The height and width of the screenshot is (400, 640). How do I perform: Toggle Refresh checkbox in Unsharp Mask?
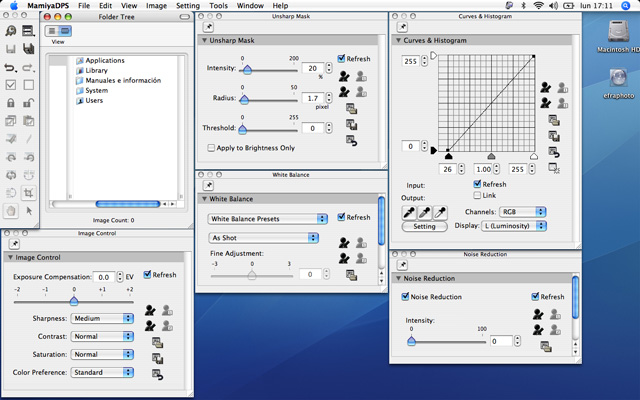pos(341,58)
